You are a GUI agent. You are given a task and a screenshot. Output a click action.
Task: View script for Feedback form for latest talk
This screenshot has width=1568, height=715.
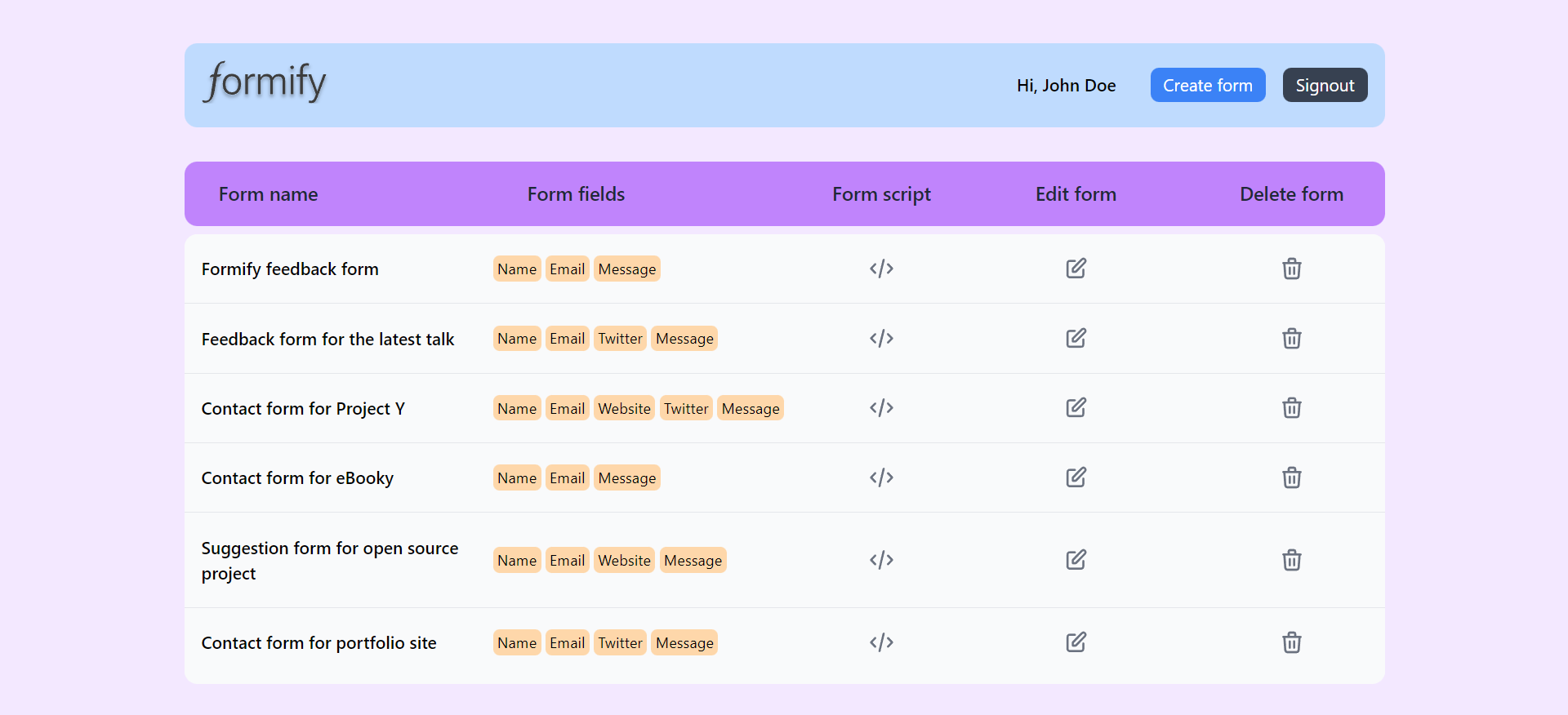coord(881,338)
